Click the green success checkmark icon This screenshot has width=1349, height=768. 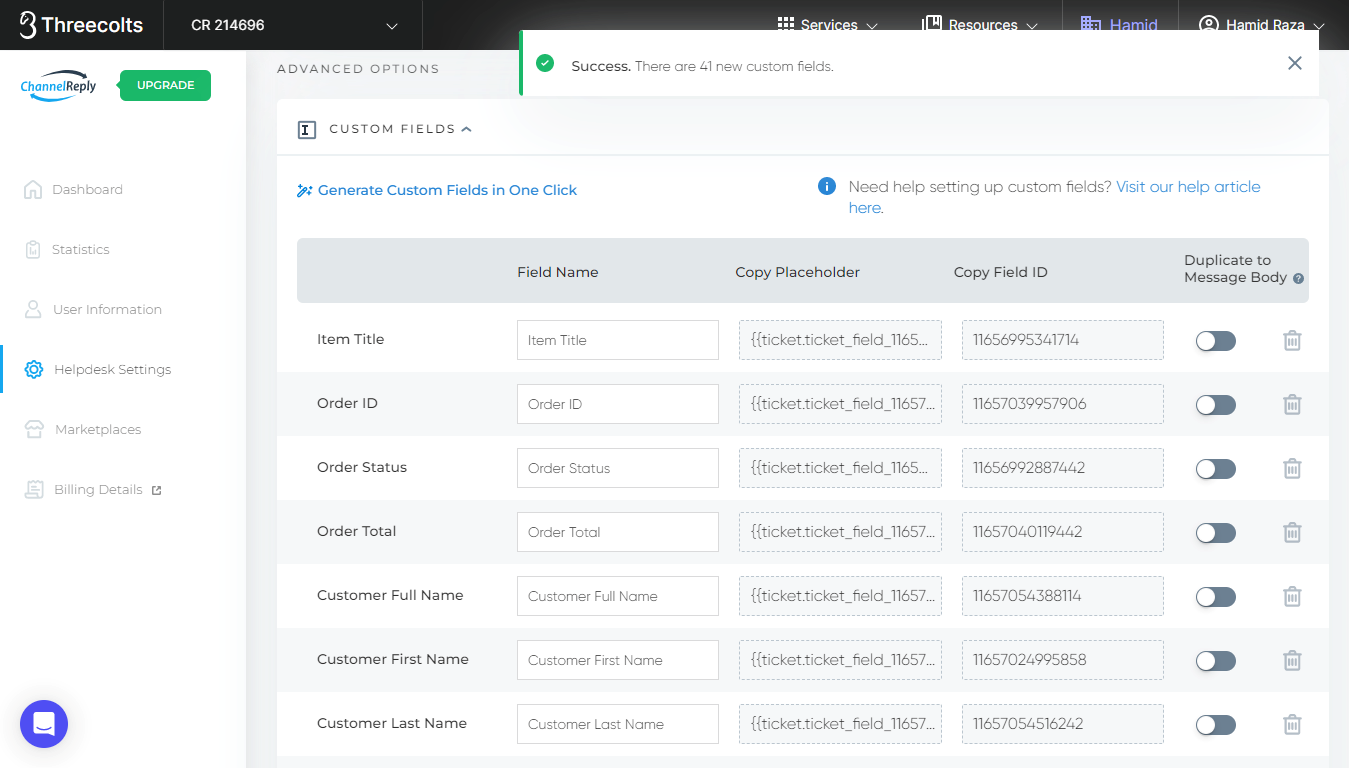[x=545, y=63]
